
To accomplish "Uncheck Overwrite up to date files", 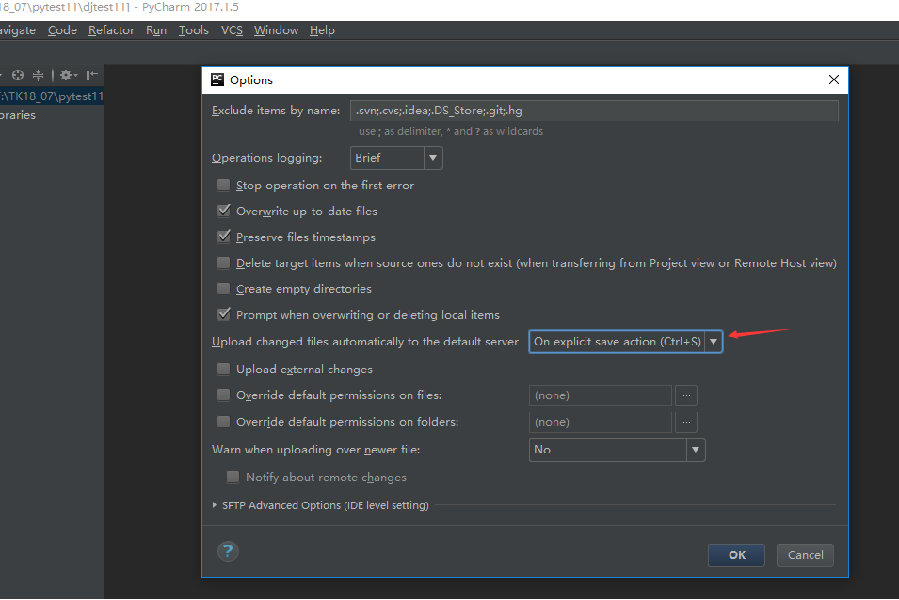I will pos(224,211).
